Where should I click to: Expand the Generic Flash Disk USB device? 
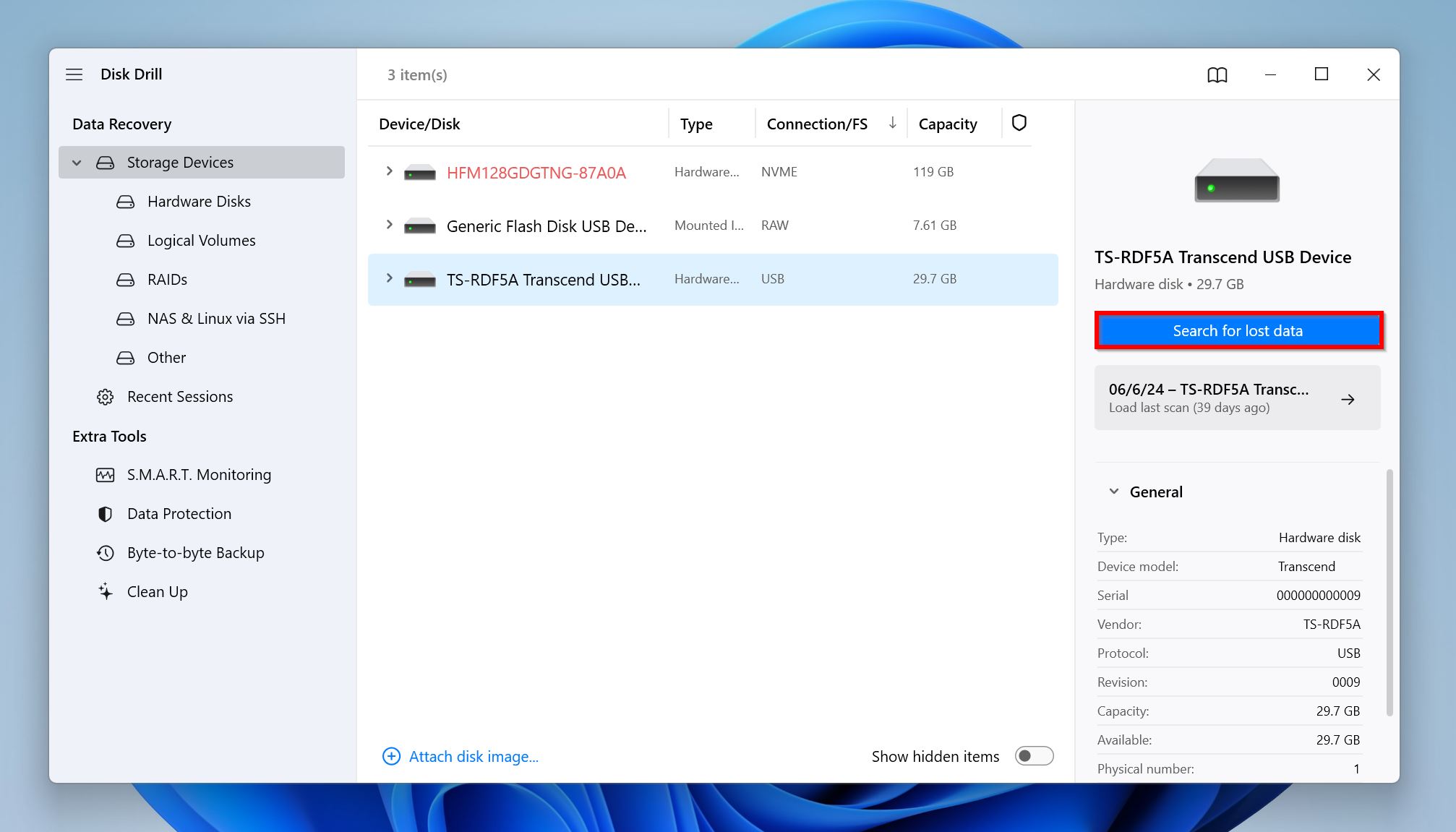(x=388, y=225)
